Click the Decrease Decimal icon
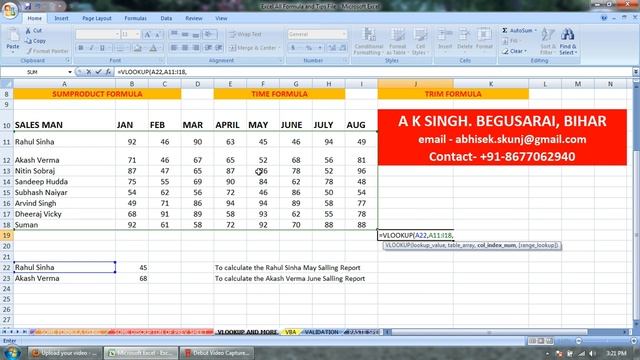This screenshot has width=640, height=360. pyautogui.click(x=342, y=48)
